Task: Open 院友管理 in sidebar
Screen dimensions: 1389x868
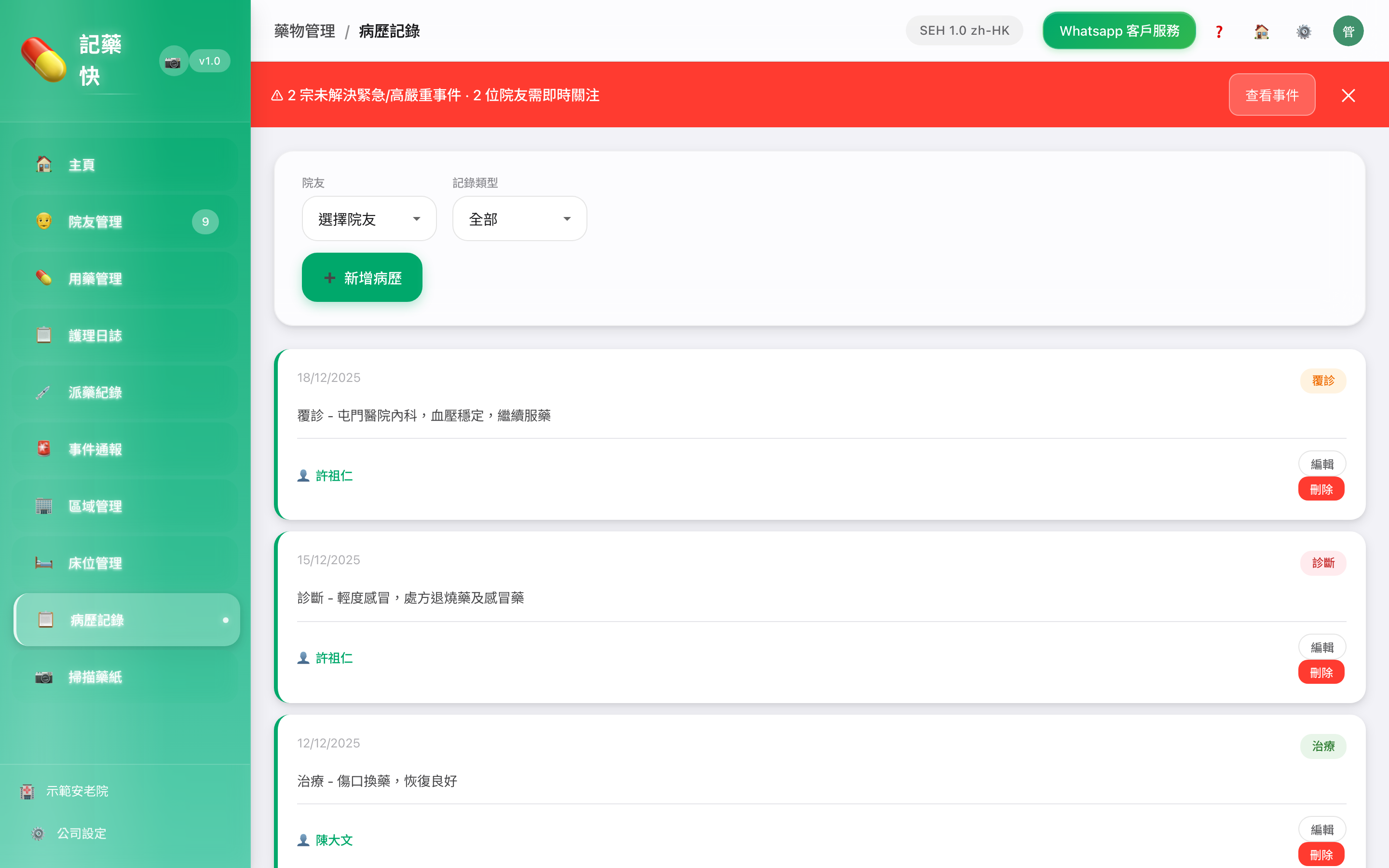Action: [126, 222]
